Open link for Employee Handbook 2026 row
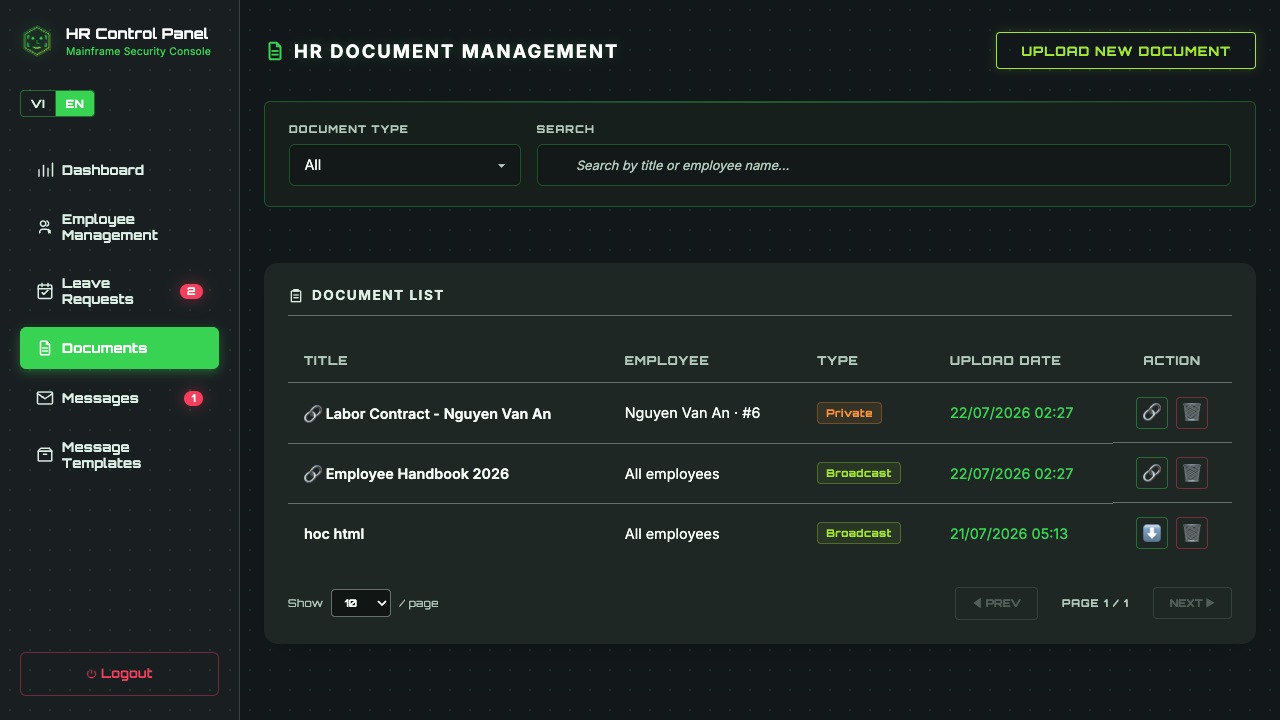Image resolution: width=1280 pixels, height=720 pixels. click(x=1152, y=473)
